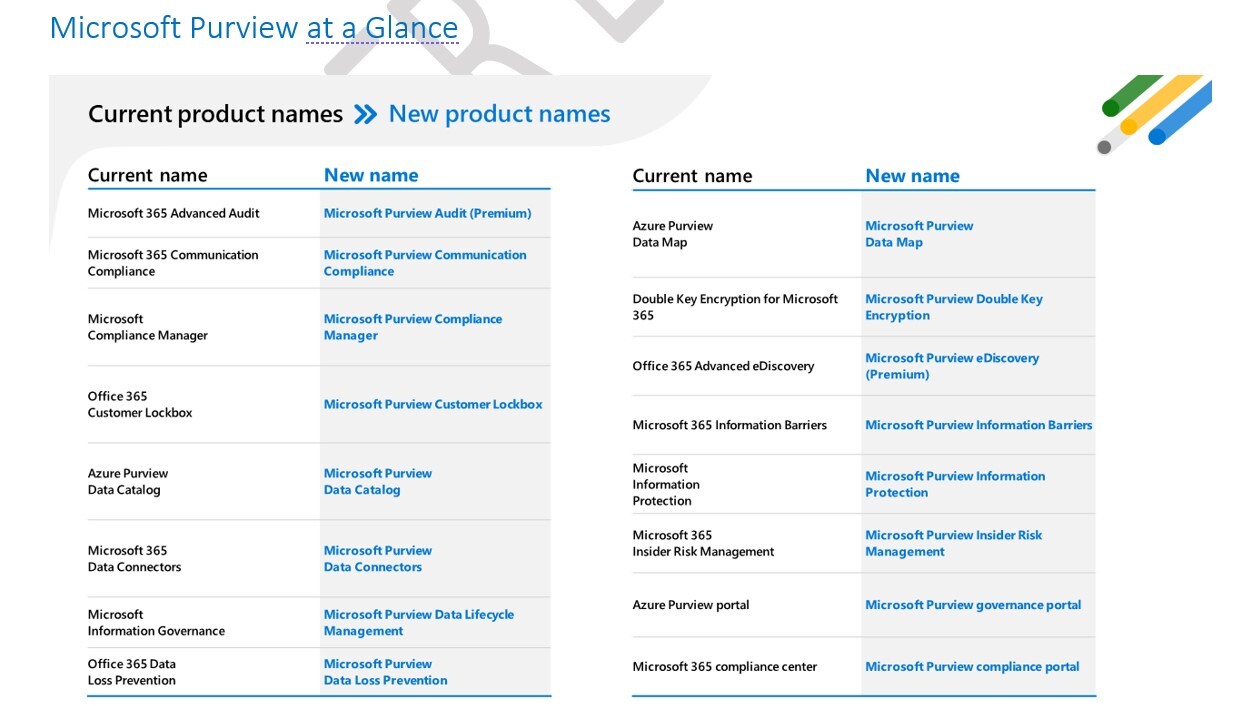Open the Microsoft Purview Audit (Premium) link
This screenshot has height=706, width=1253.
tap(427, 213)
